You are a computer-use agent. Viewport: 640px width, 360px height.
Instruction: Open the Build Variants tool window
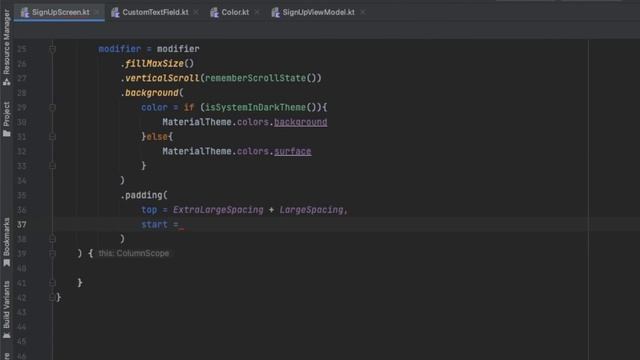7,309
